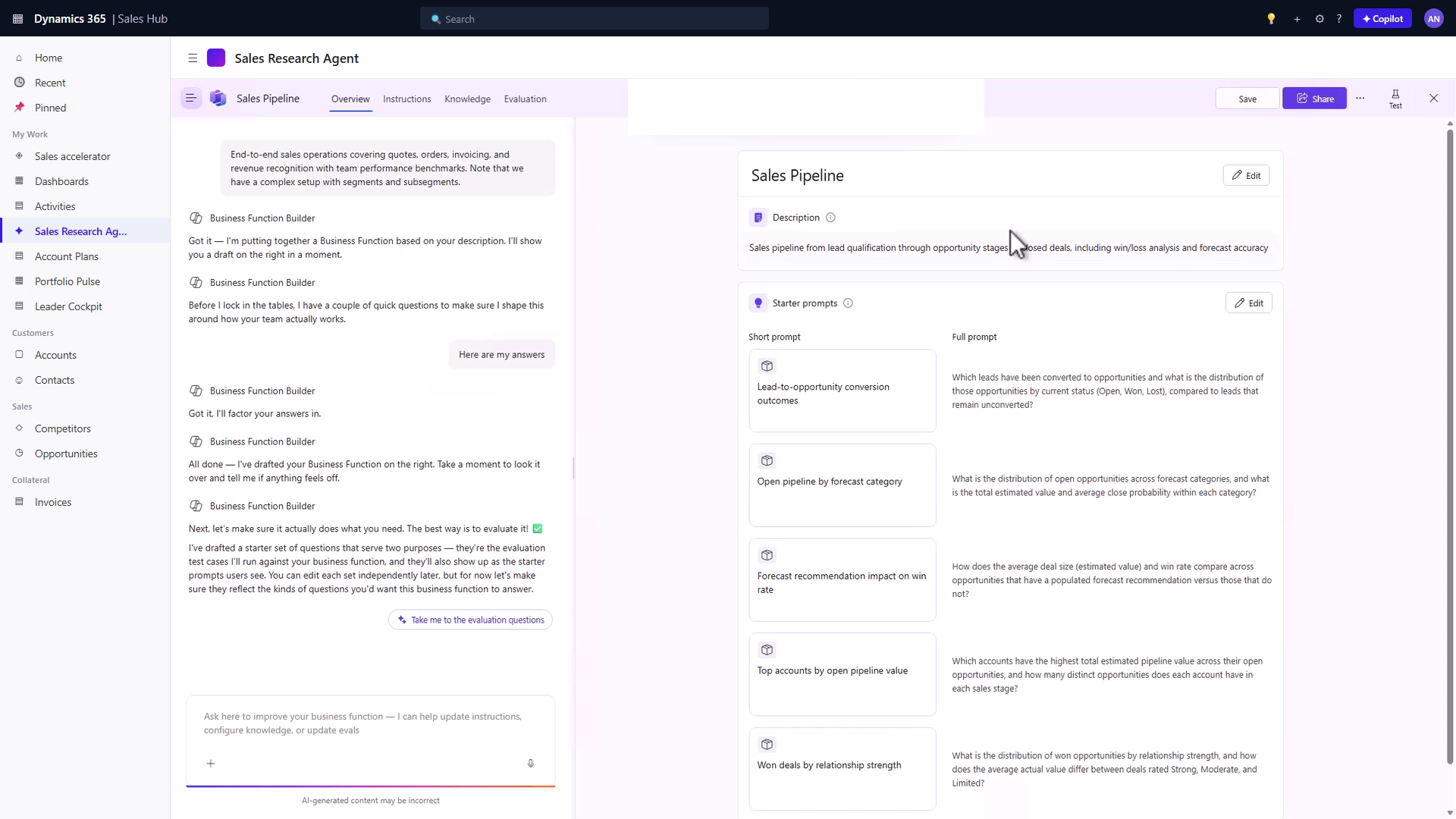Click the Starter prompts info icon
This screenshot has height=819, width=1456.
848,303
